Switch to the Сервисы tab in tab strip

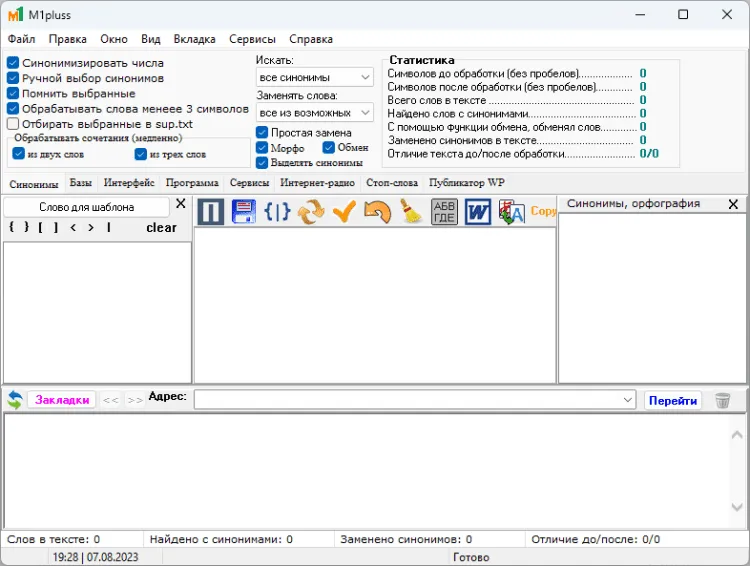pos(249,182)
